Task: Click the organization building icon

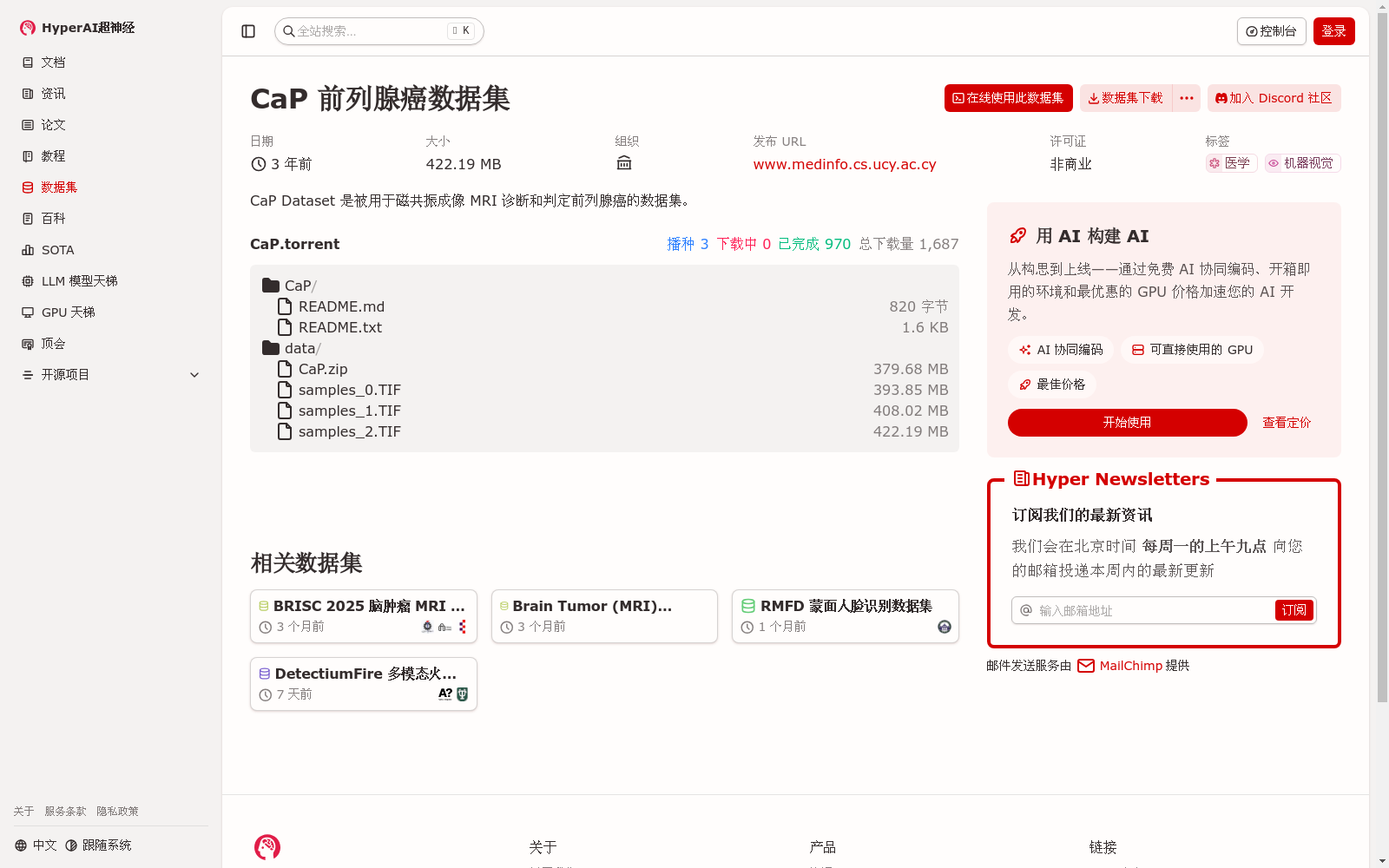Action: click(x=623, y=163)
